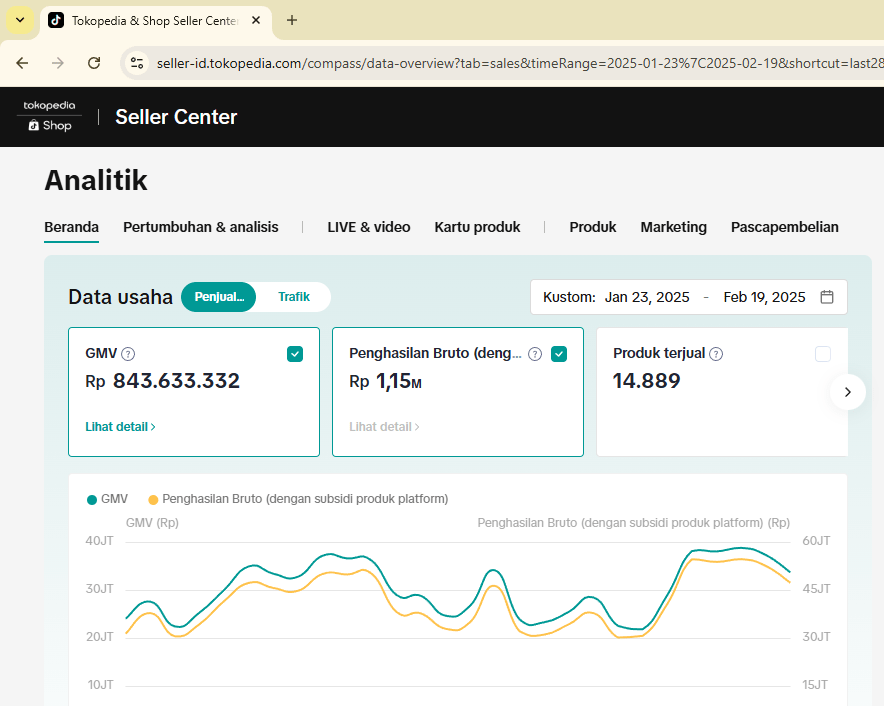Uncheck the GMV metric checkbox

[295, 354]
